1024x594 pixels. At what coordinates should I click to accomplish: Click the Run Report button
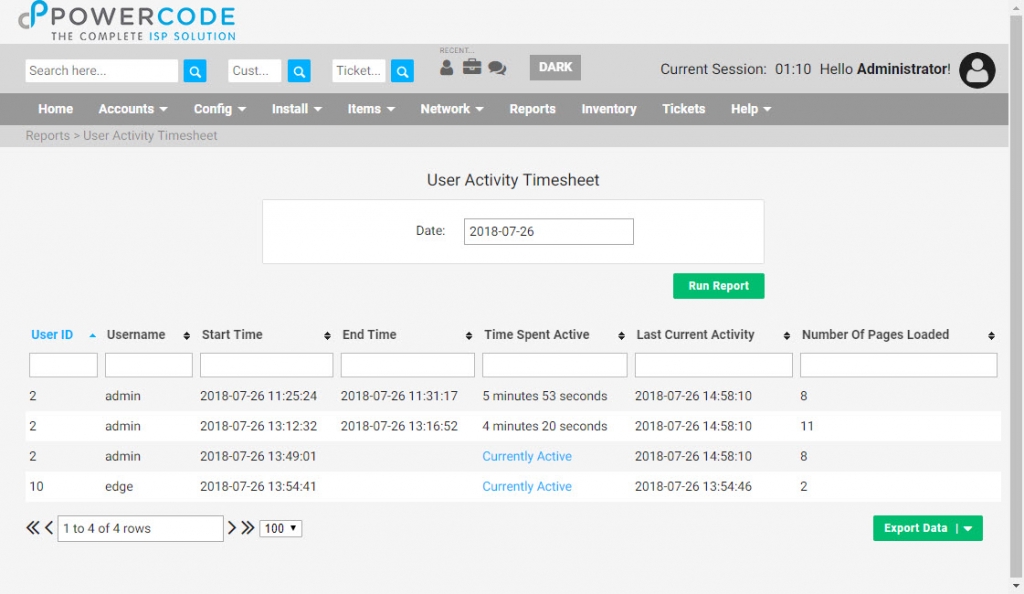718,285
